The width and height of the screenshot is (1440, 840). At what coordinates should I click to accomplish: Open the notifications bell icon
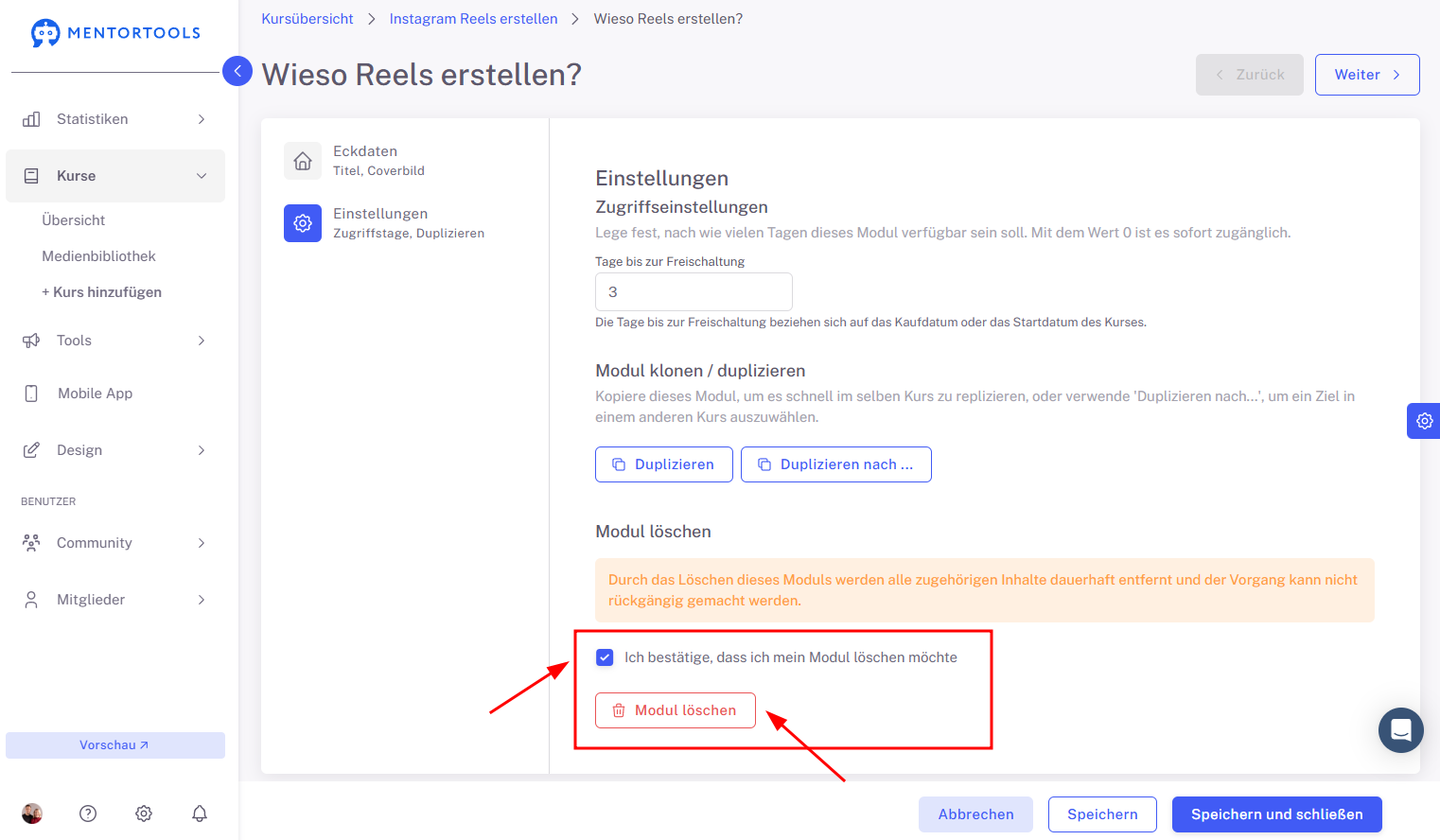(x=200, y=814)
